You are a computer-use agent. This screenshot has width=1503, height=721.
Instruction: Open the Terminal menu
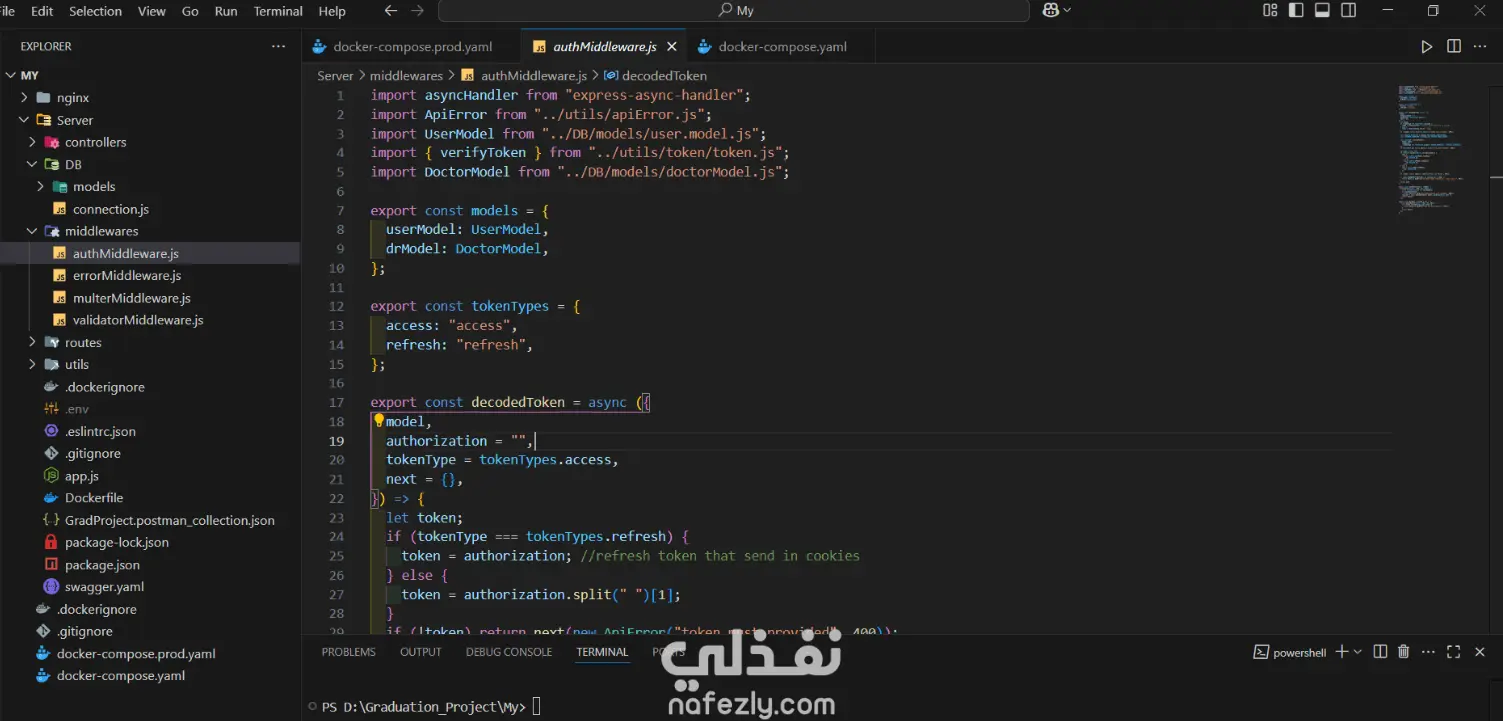pyautogui.click(x=278, y=11)
